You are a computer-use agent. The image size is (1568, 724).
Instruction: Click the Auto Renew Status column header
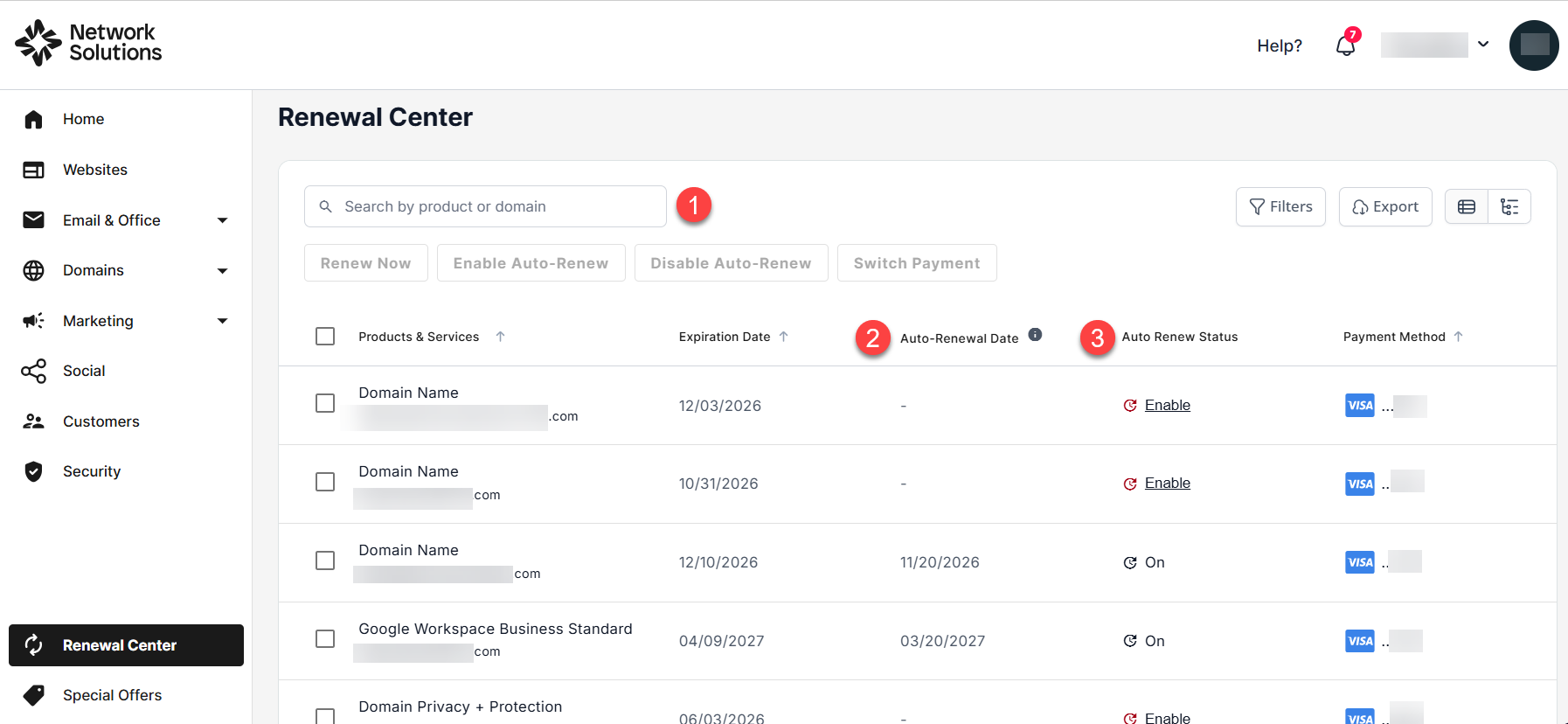coord(1180,337)
